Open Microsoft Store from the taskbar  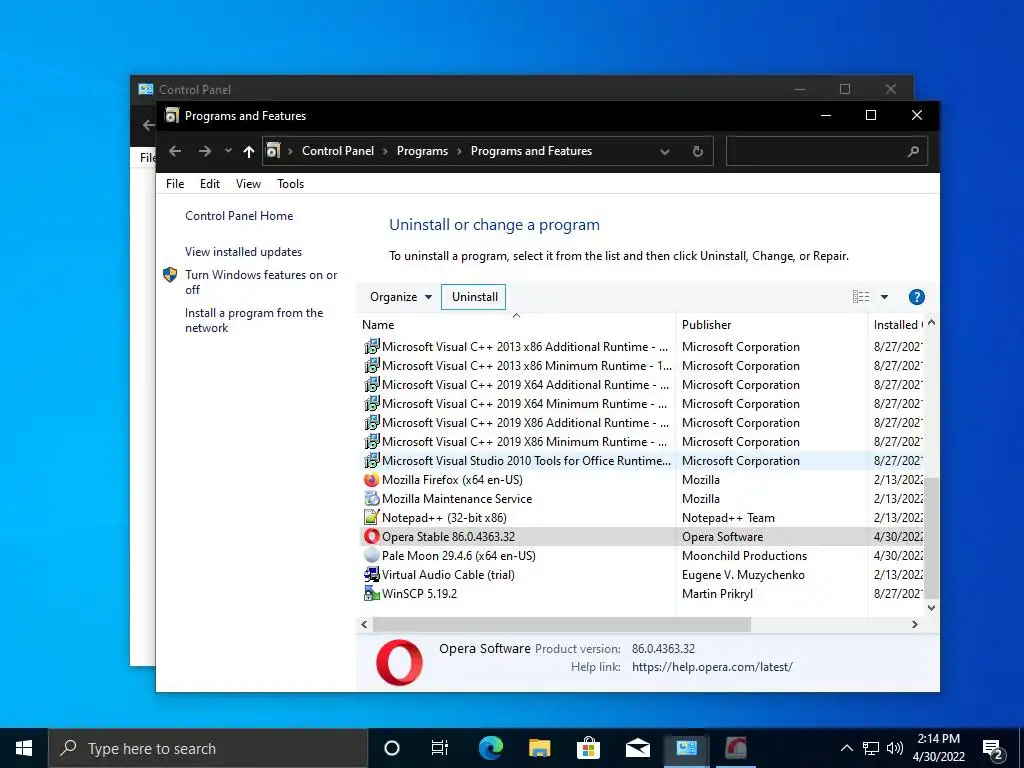pos(588,748)
